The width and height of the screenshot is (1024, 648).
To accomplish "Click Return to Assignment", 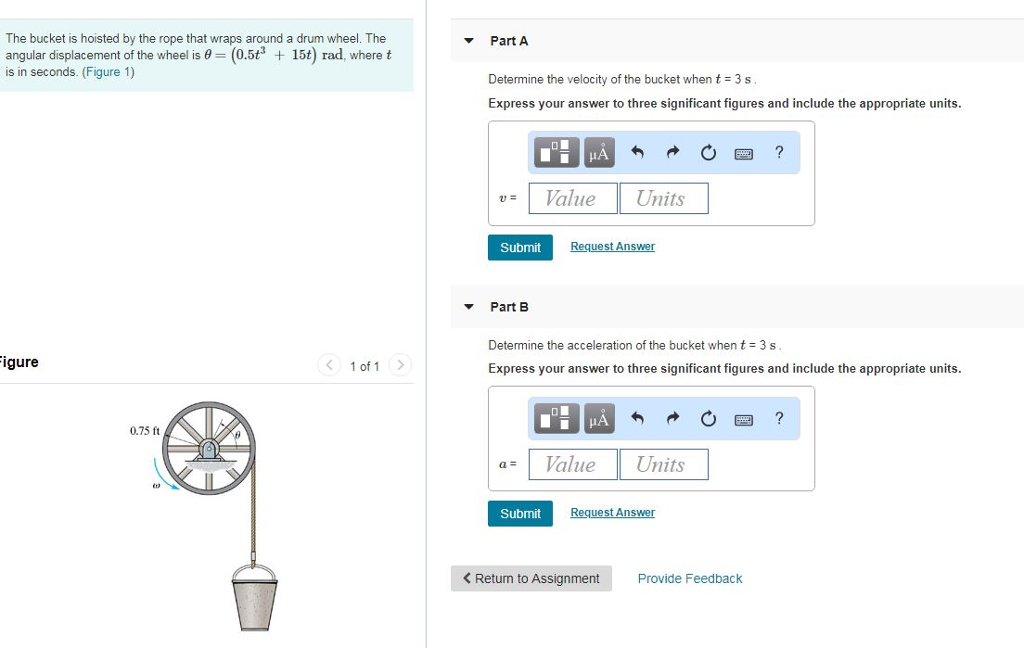I will click(531, 578).
